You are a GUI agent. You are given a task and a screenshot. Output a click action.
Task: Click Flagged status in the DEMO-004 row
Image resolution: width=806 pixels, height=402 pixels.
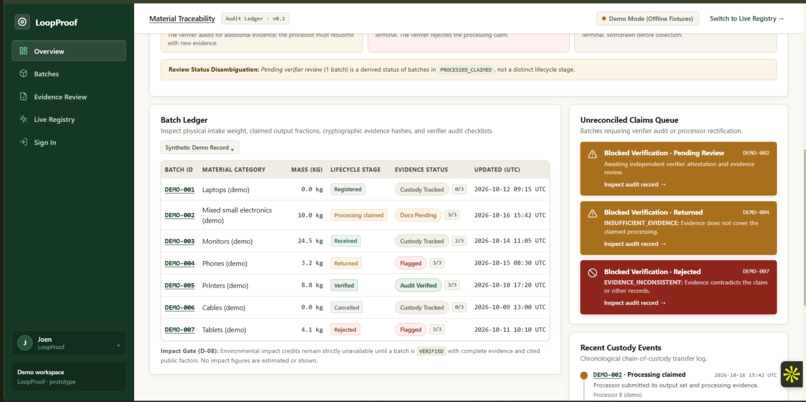(410, 263)
